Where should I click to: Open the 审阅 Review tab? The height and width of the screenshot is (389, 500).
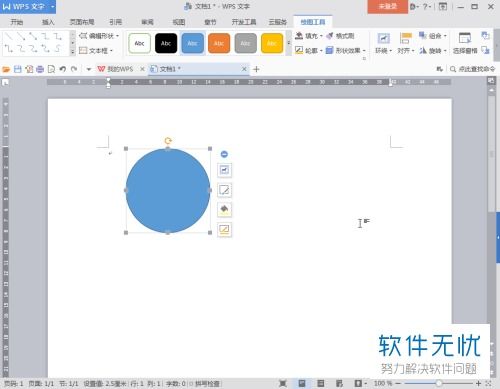click(147, 22)
